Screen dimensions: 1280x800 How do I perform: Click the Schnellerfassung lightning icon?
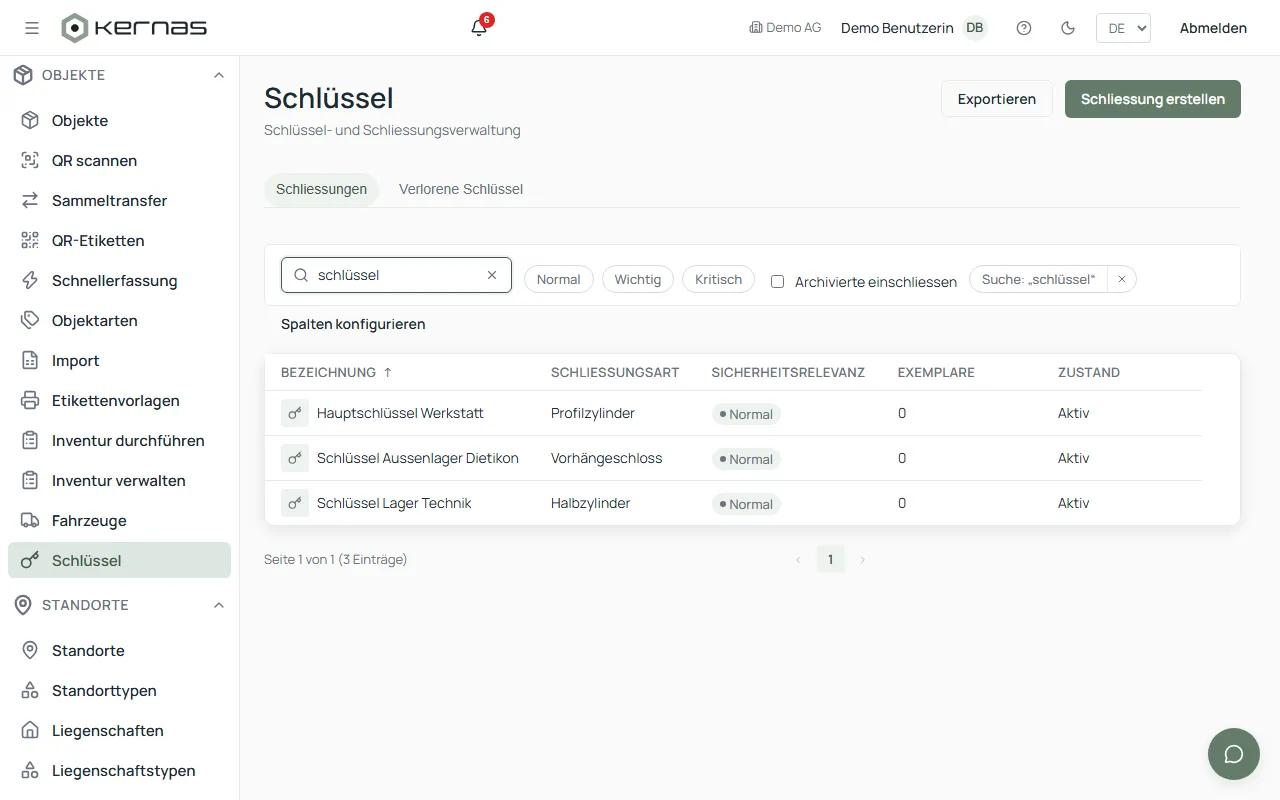(31, 280)
